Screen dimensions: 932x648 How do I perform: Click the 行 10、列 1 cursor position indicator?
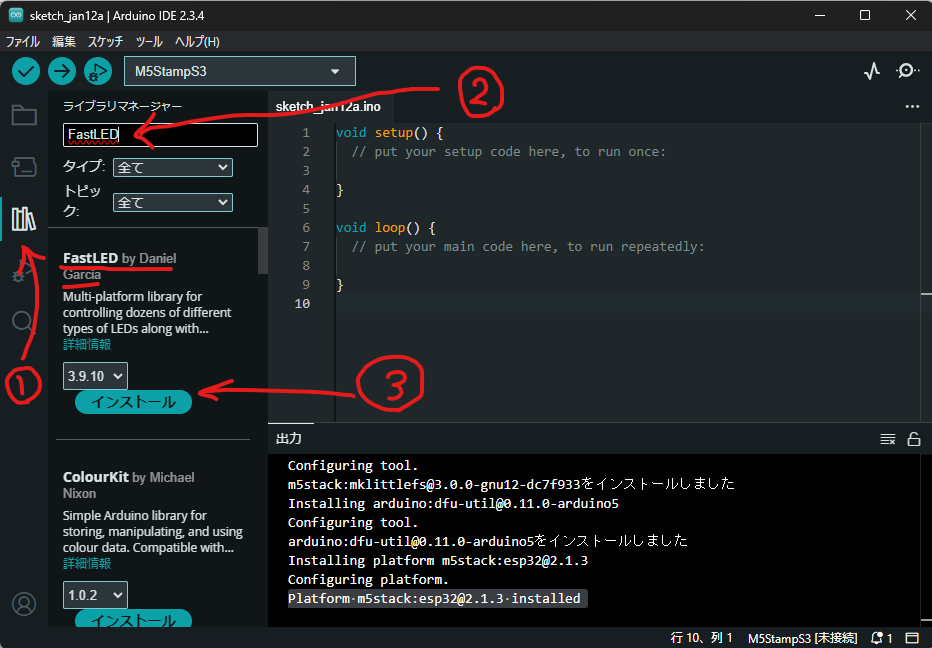click(x=701, y=638)
